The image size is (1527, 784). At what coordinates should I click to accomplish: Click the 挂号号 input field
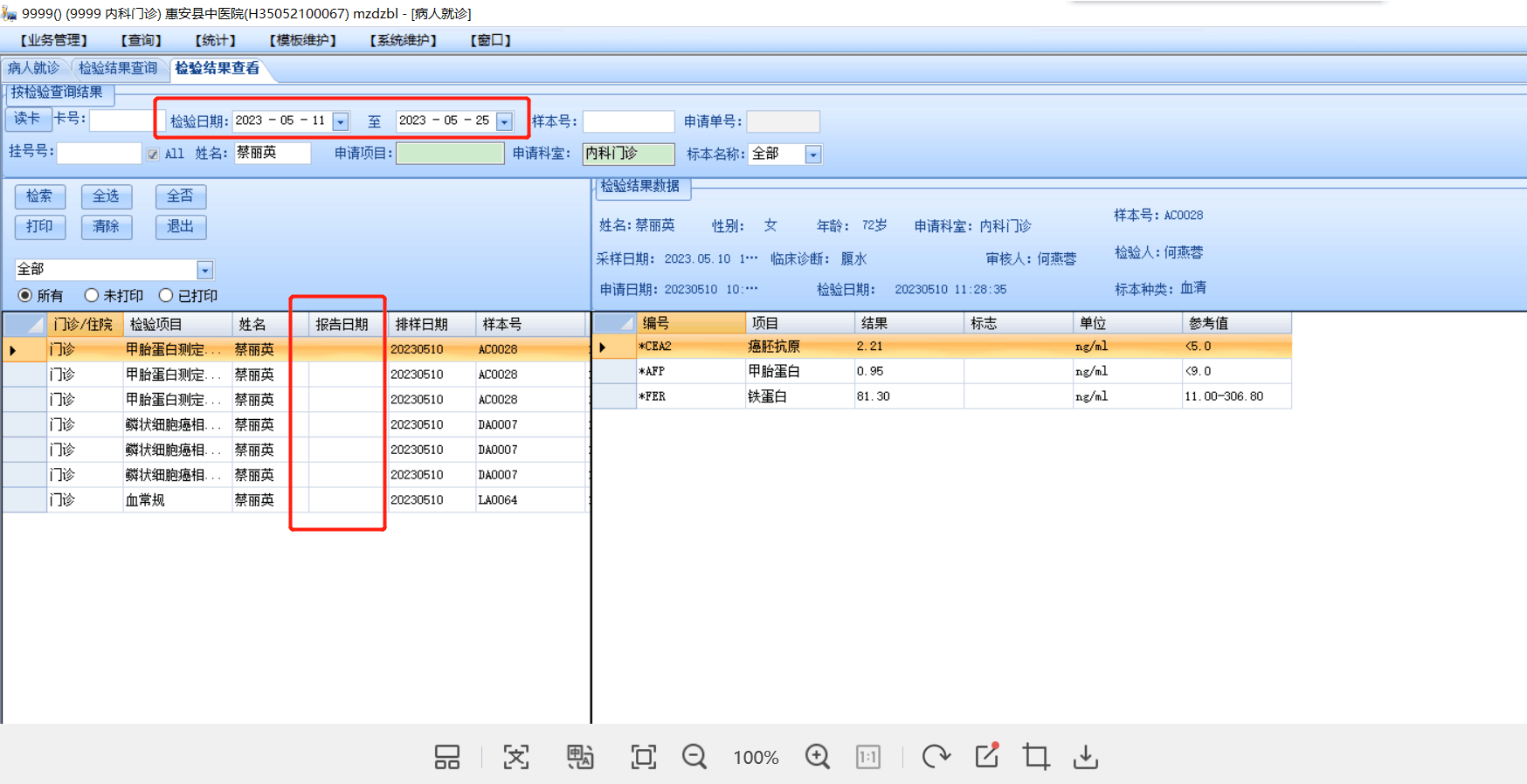[x=99, y=154]
